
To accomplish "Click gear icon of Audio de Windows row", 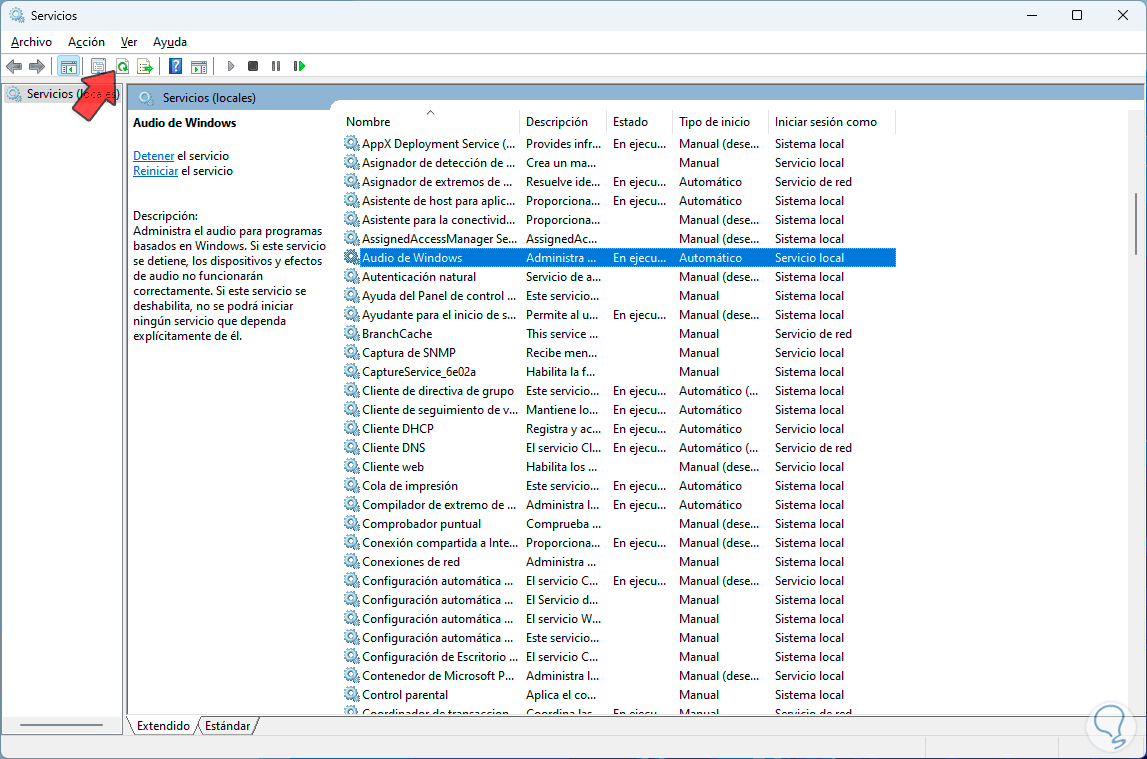I will (x=352, y=257).
